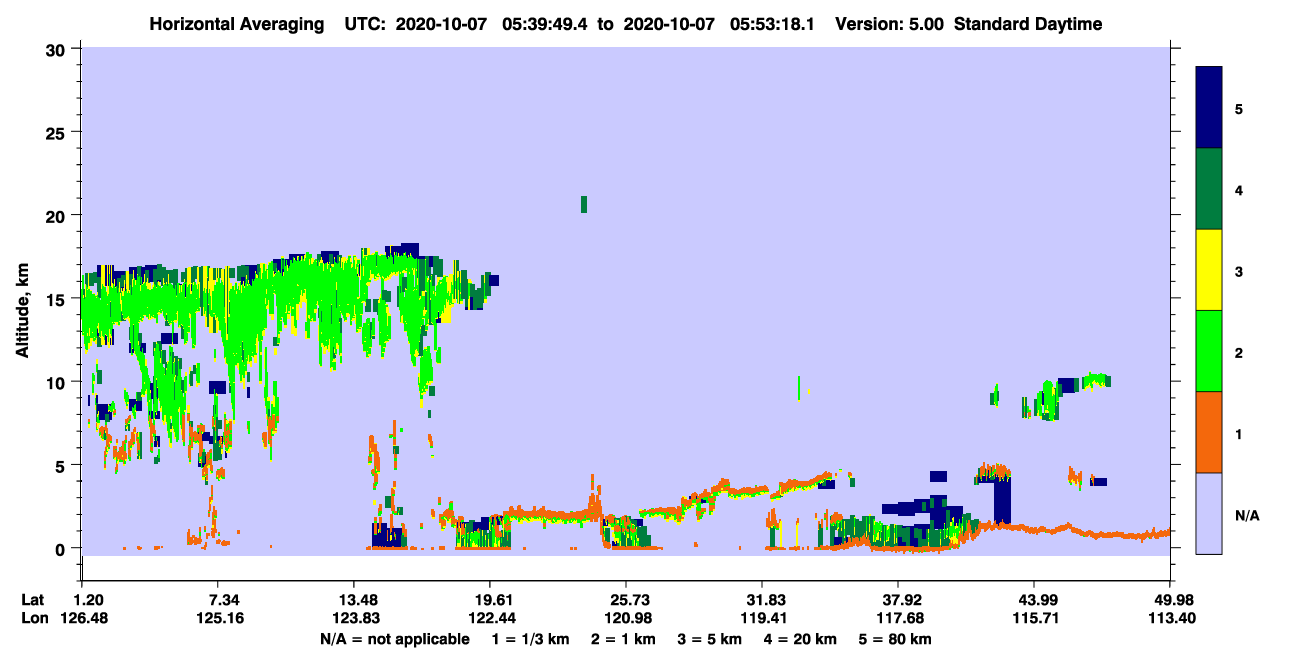The image size is (1300, 667).
Task: Click the longitude value '115.71'
Action: point(1034,618)
